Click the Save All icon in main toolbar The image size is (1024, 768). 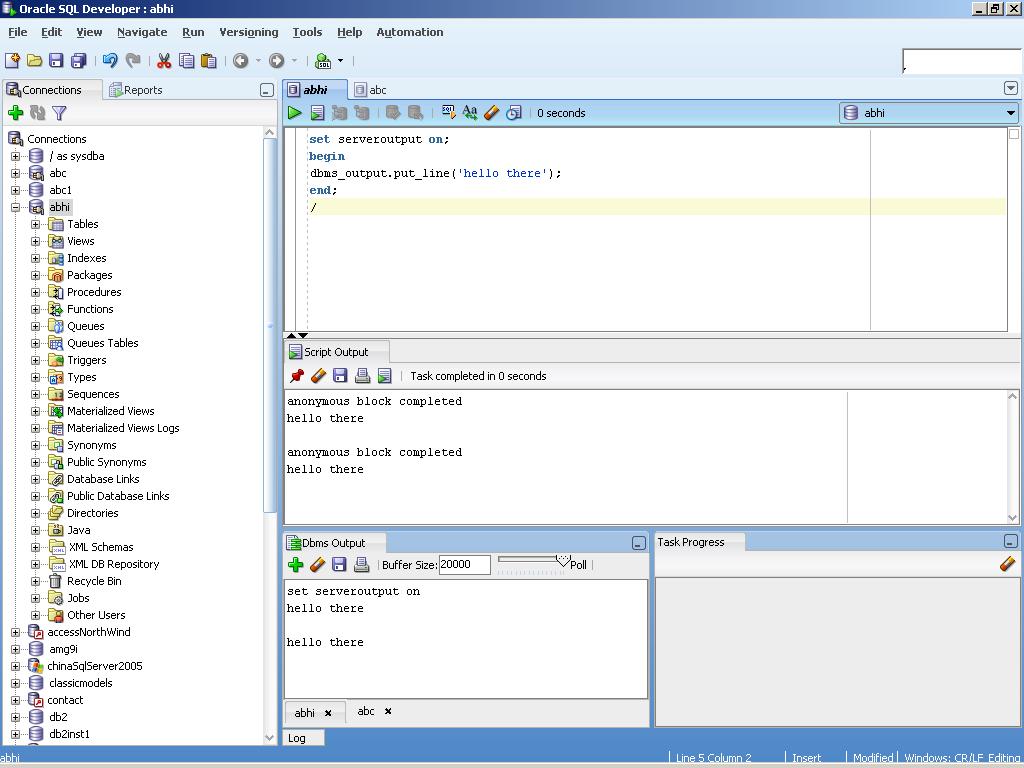tap(78, 61)
